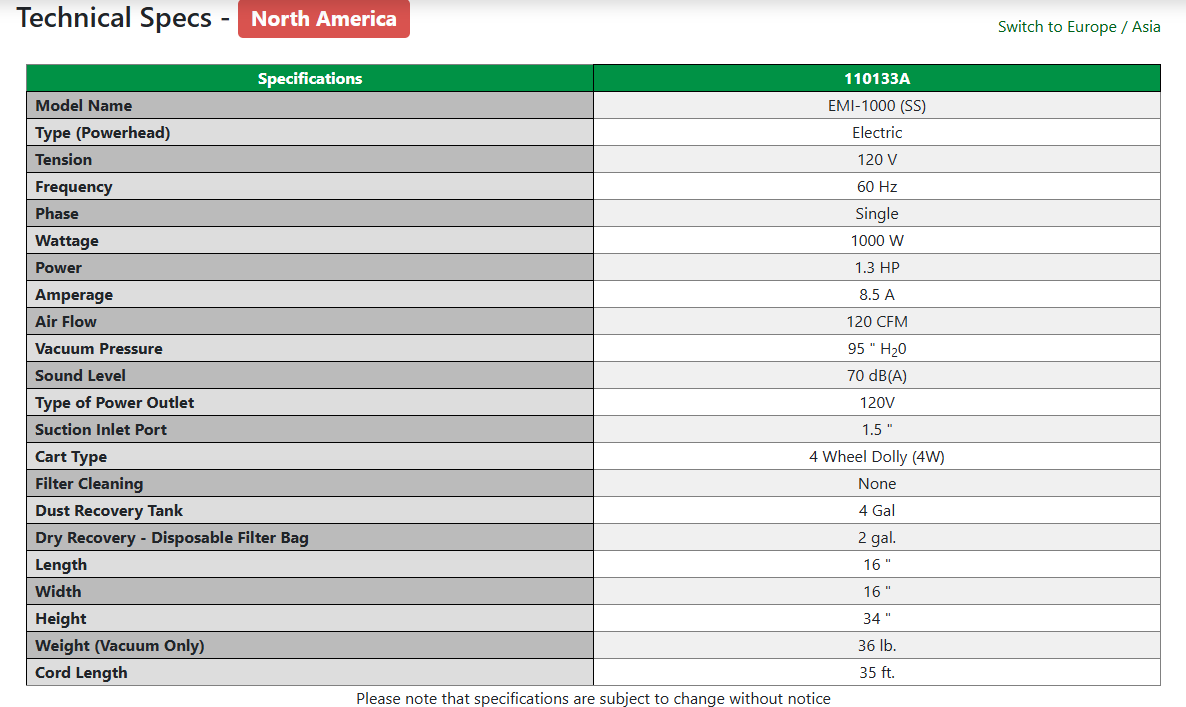1186x707 pixels.
Task: Select the 110133A column header
Action: click(877, 79)
